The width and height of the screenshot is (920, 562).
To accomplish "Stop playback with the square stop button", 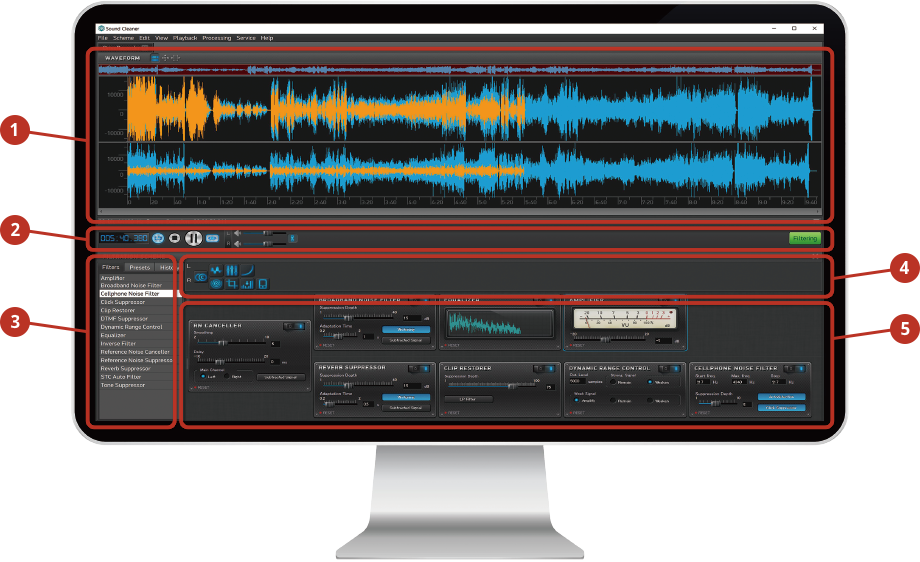I will pos(174,238).
